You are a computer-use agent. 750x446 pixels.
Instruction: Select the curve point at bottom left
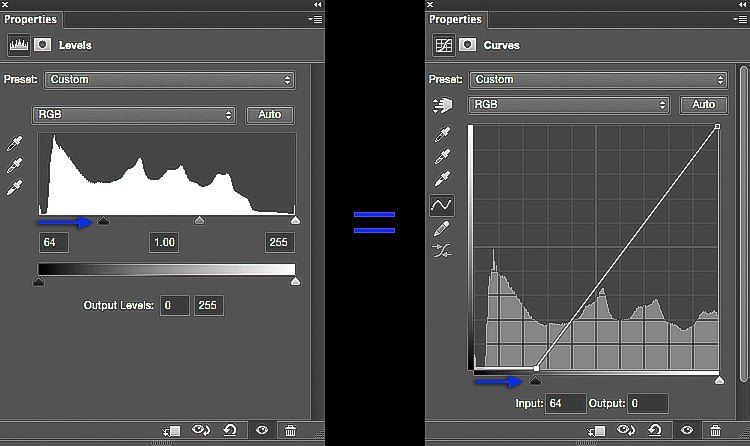pos(536,368)
